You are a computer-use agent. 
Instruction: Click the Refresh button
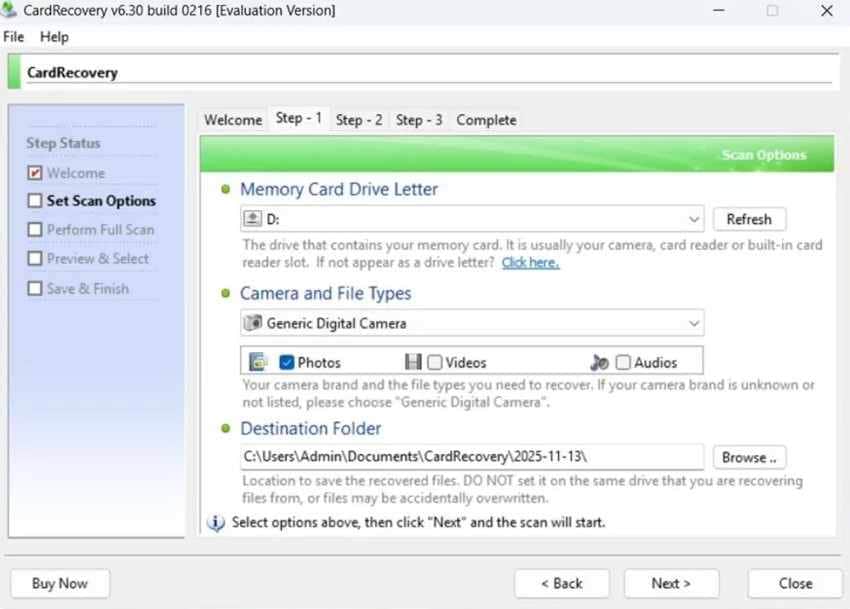pos(749,219)
